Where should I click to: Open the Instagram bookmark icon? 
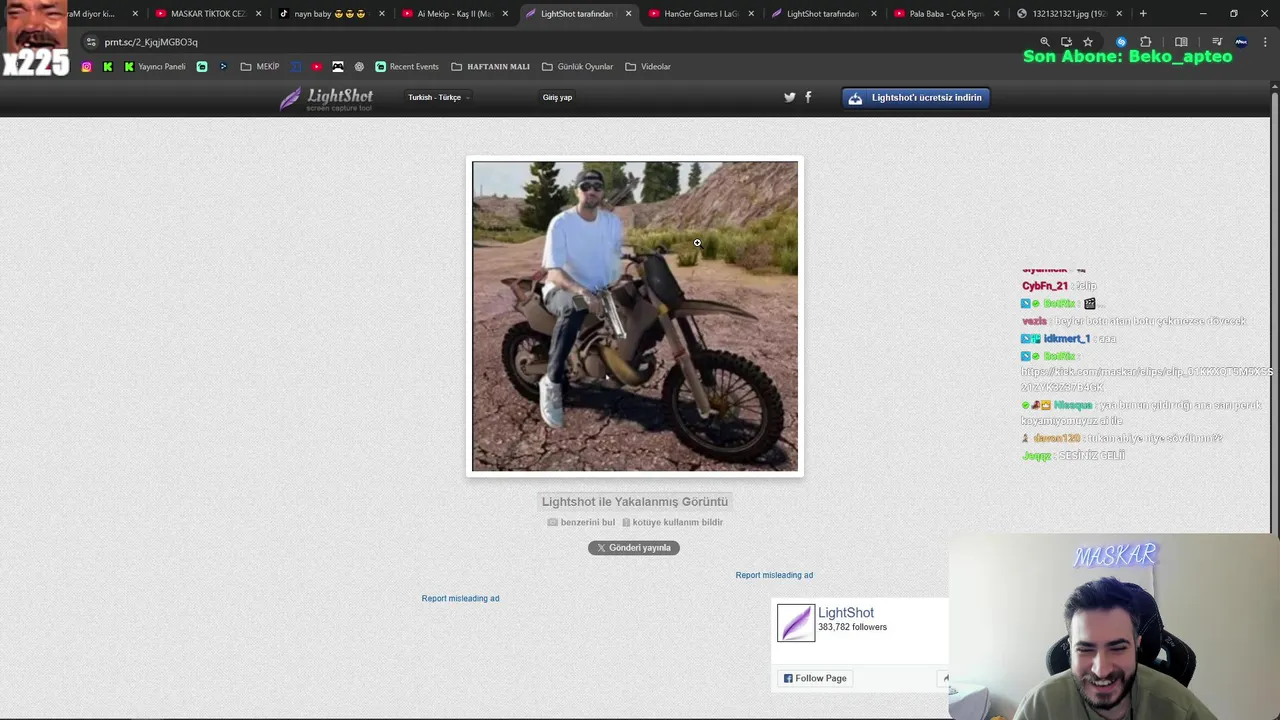point(86,67)
